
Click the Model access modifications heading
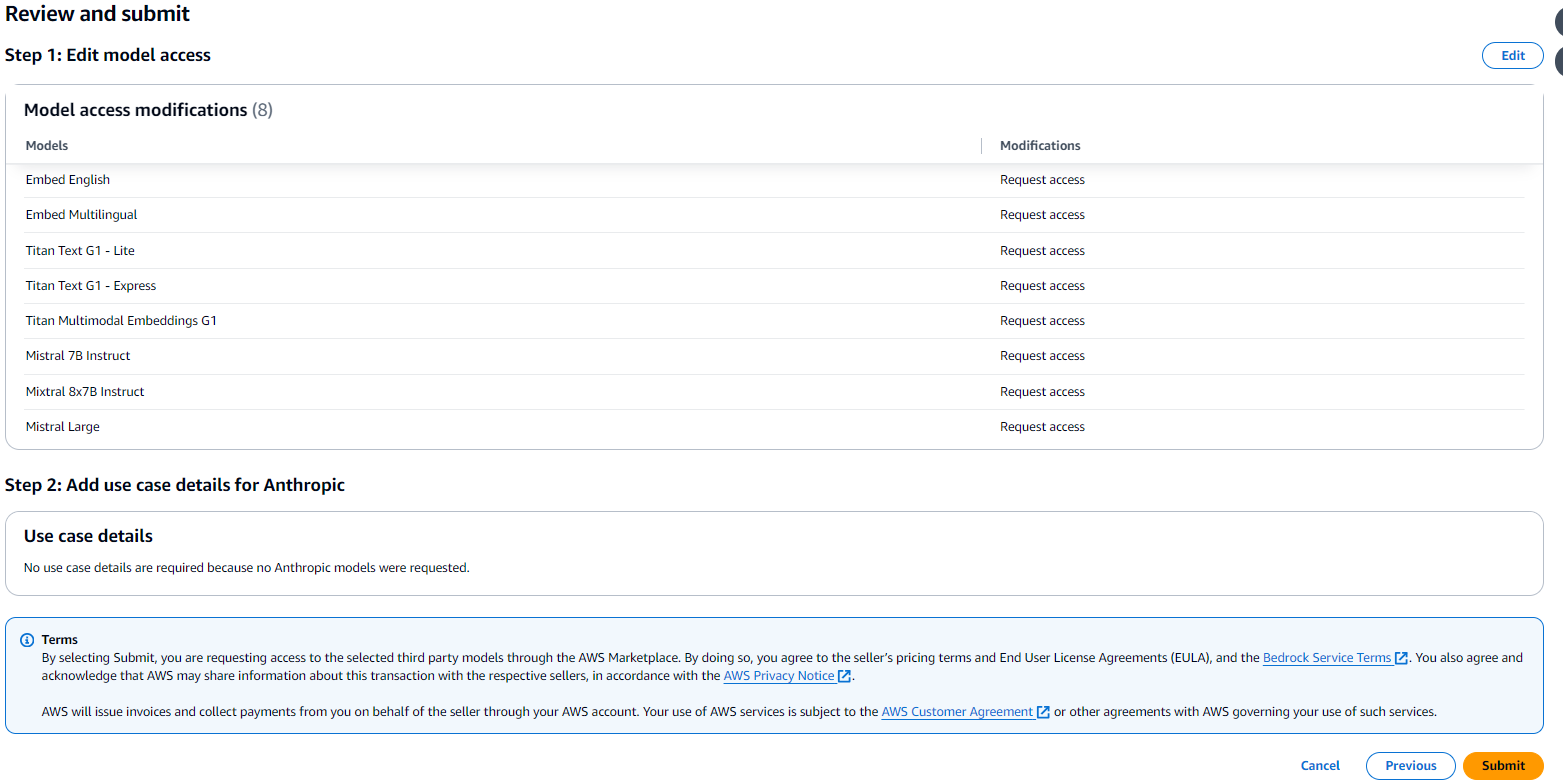148,110
